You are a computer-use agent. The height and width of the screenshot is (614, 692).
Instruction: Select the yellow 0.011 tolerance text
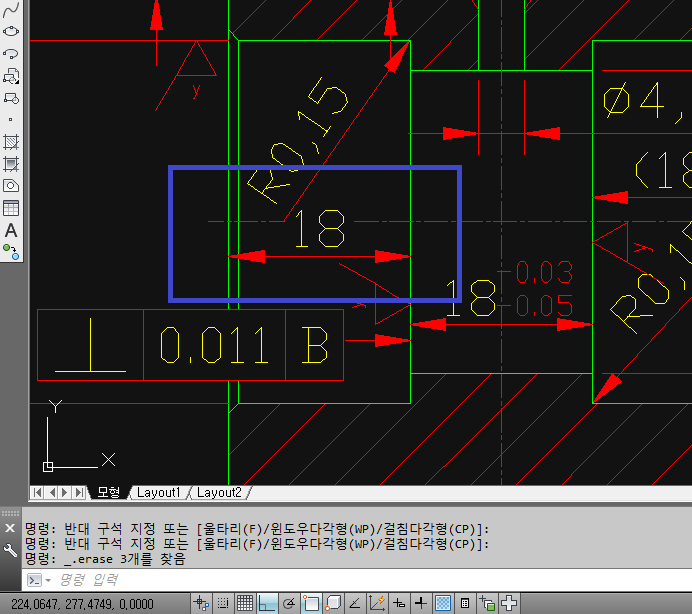click(214, 345)
